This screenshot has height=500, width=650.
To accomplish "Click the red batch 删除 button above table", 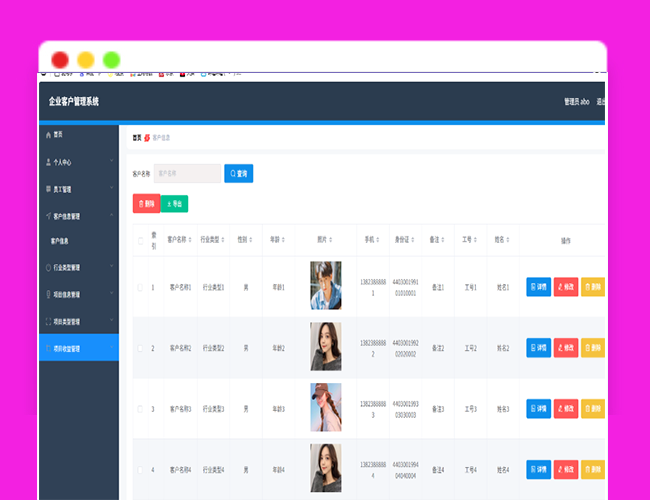I will [146, 204].
